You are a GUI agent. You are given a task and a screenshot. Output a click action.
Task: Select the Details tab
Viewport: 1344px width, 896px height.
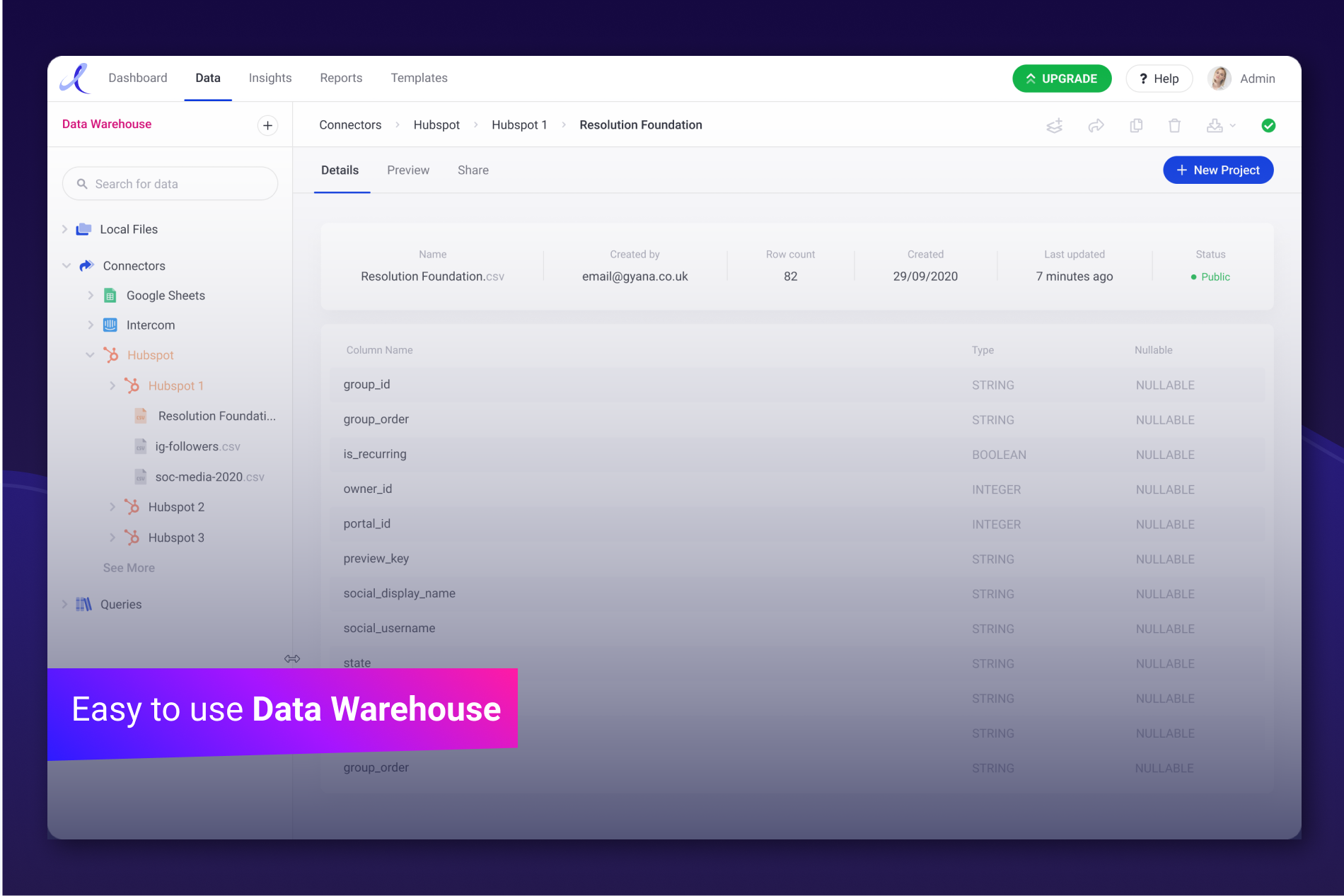pyautogui.click(x=340, y=170)
